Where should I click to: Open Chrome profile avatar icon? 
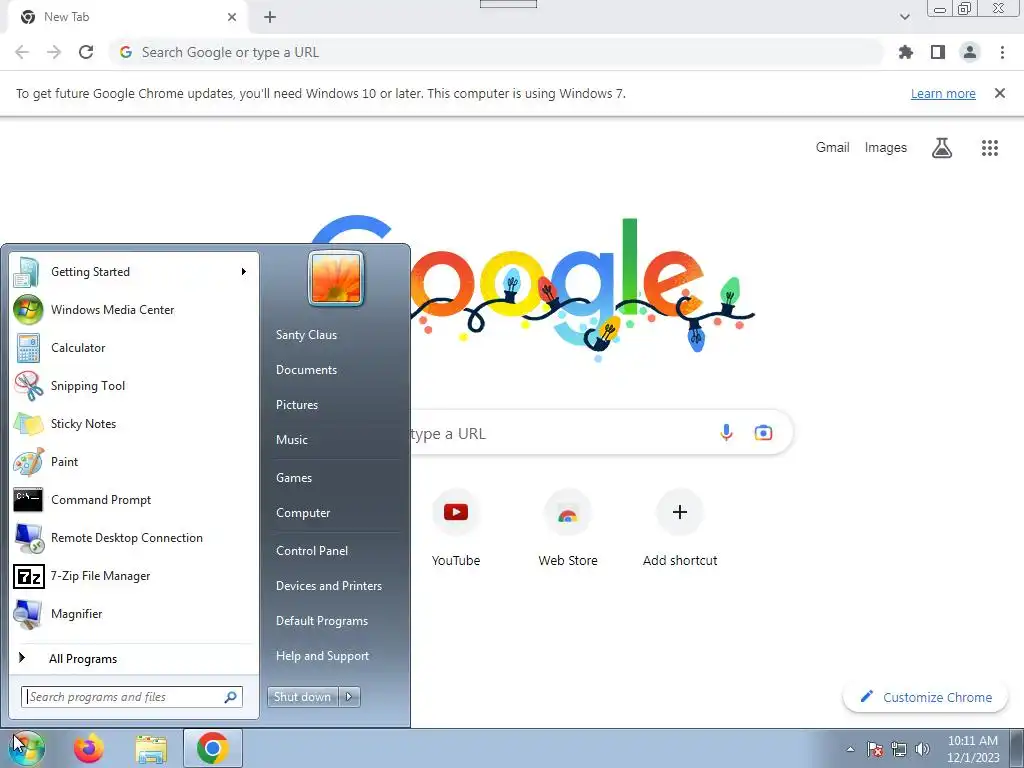tap(970, 52)
